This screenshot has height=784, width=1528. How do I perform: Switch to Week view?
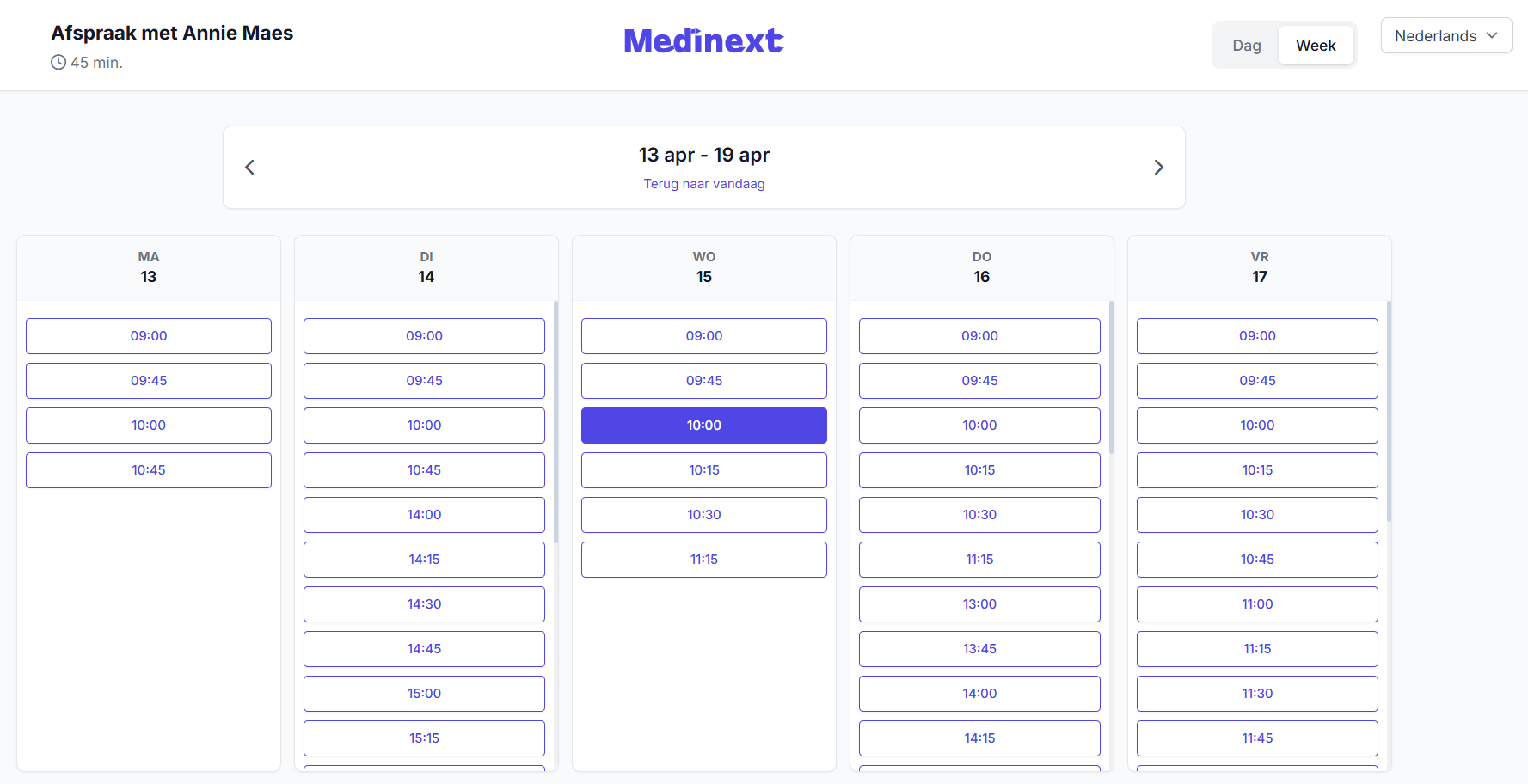pyautogui.click(x=1316, y=46)
